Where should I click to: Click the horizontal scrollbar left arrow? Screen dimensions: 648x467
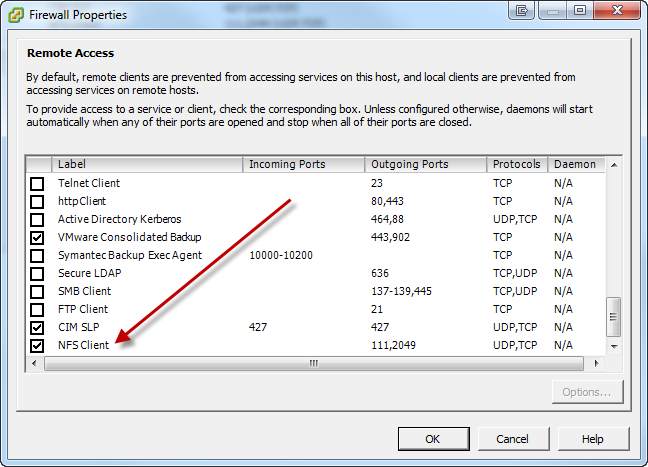[x=34, y=364]
